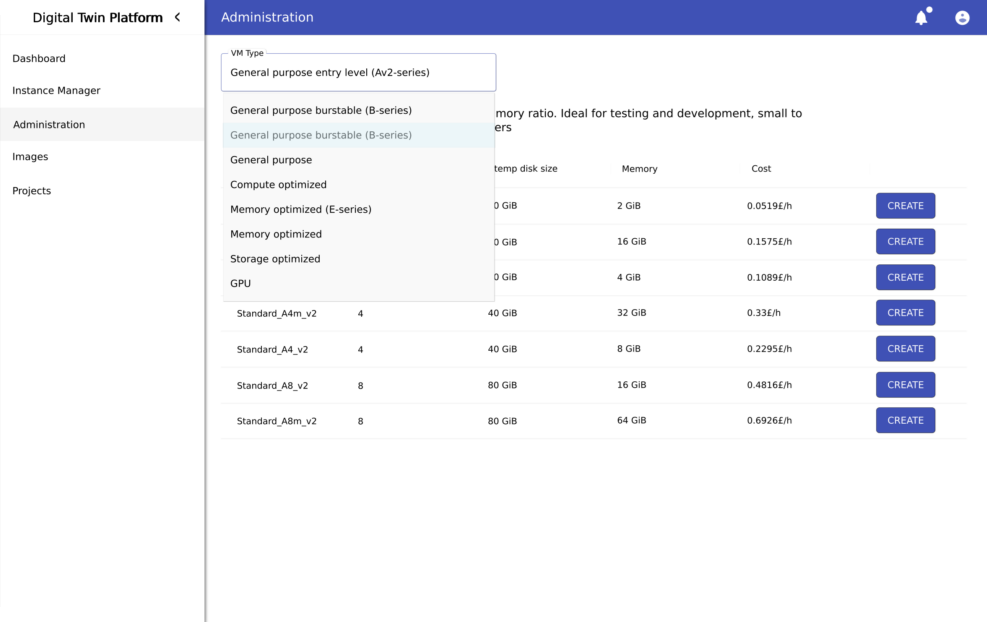Navigate to Projects in the sidebar
Screen dimensions: 987x622
point(32,191)
